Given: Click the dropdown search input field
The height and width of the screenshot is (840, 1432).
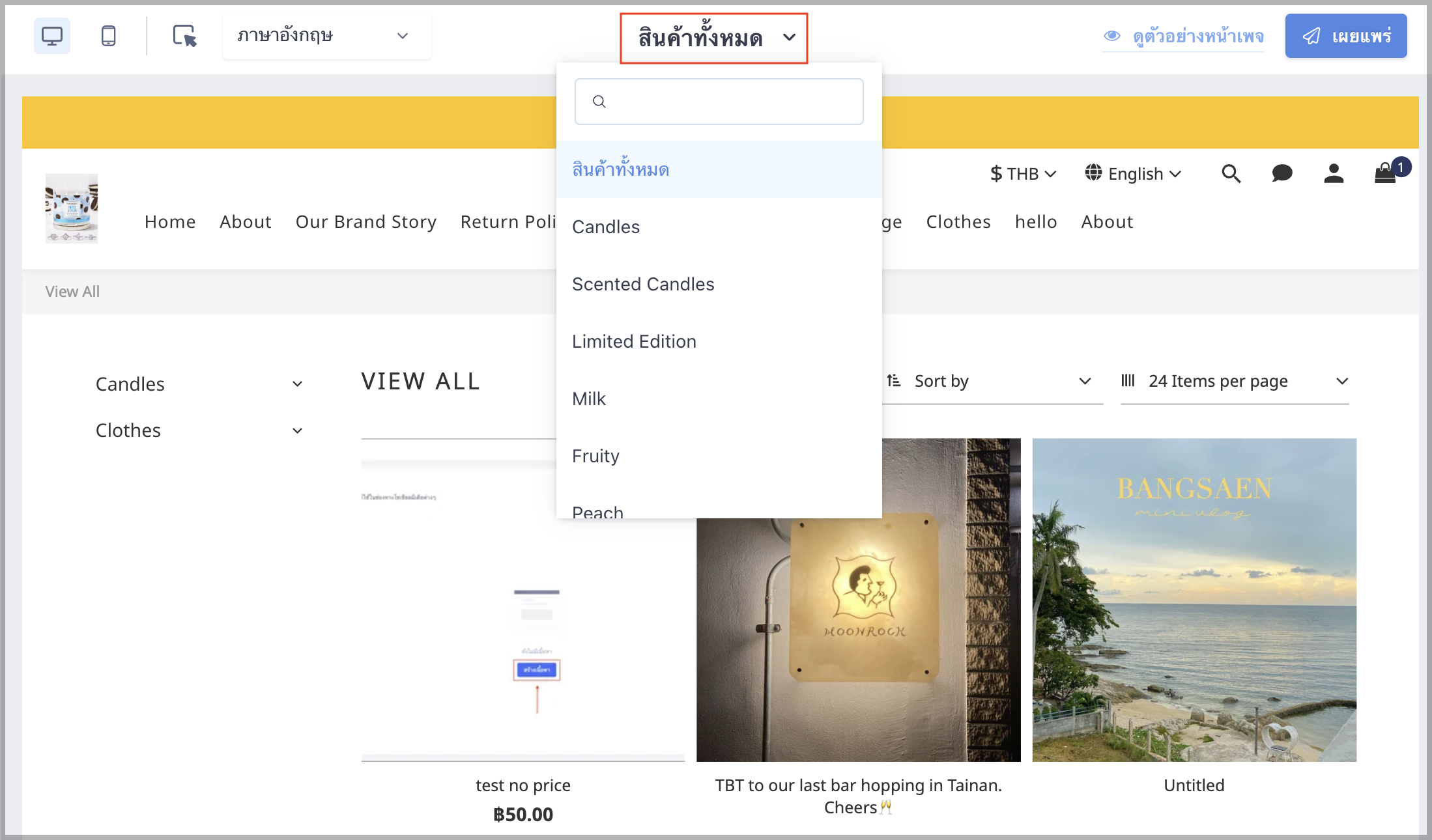Looking at the screenshot, I should [719, 102].
